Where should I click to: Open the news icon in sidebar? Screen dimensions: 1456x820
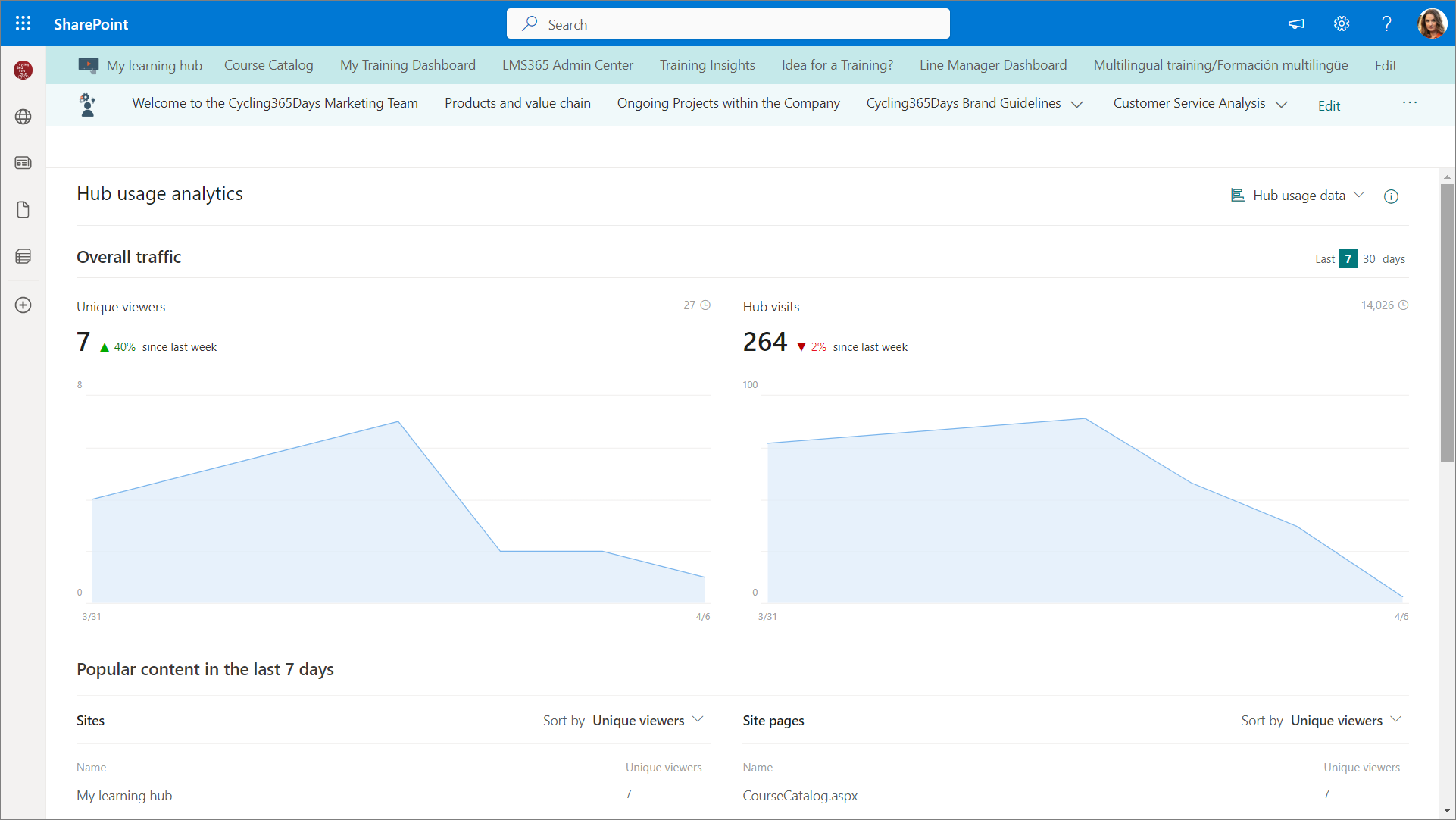pos(23,163)
